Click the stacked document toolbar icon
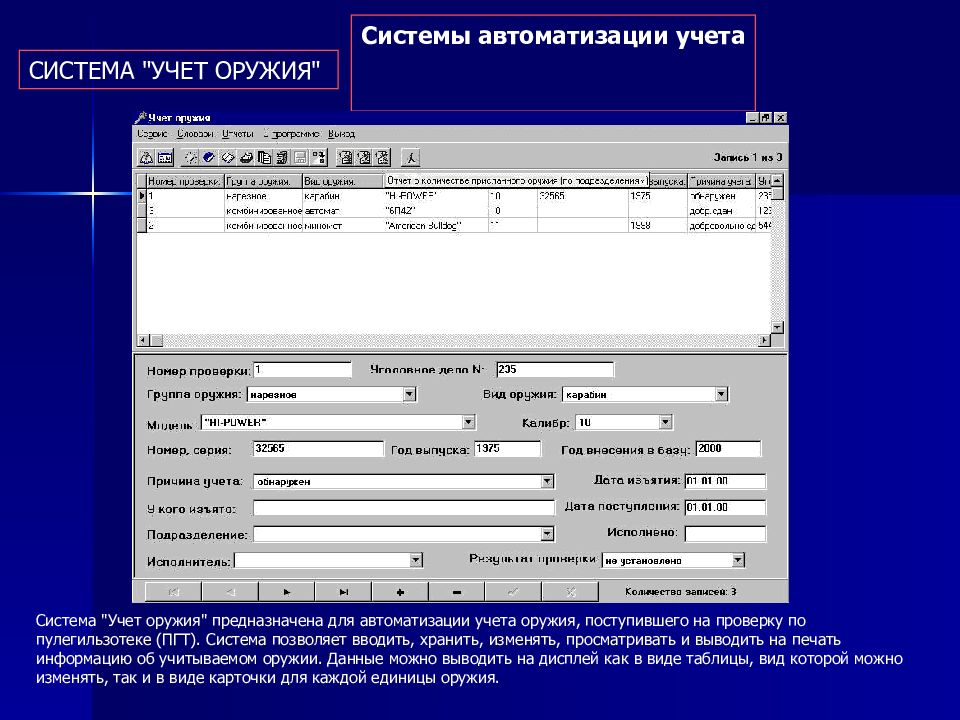The height and width of the screenshot is (720, 960). (x=282, y=158)
